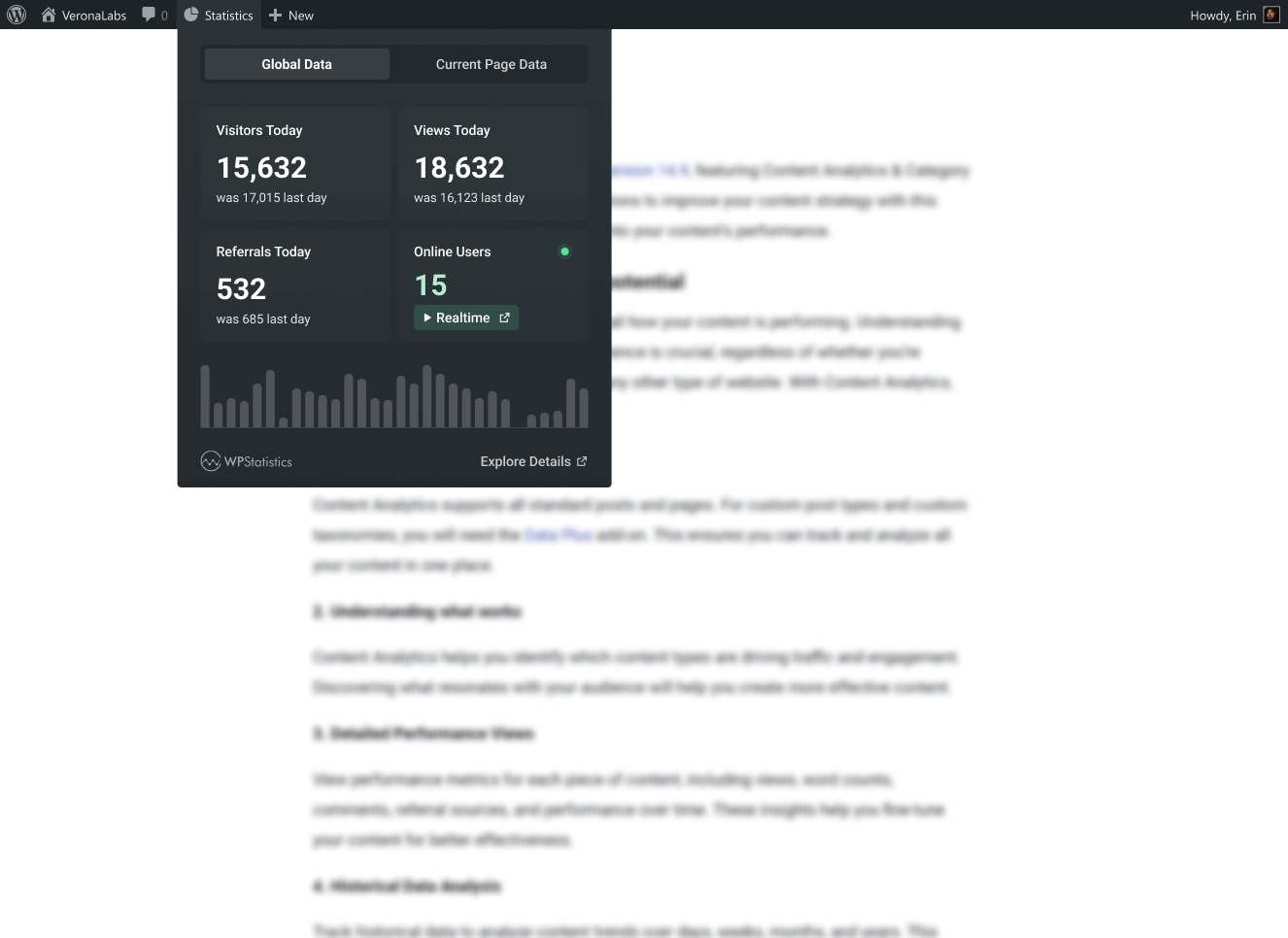Expand the Statistics menu in the admin bar
The height and width of the screenshot is (938, 1288).
219,15
